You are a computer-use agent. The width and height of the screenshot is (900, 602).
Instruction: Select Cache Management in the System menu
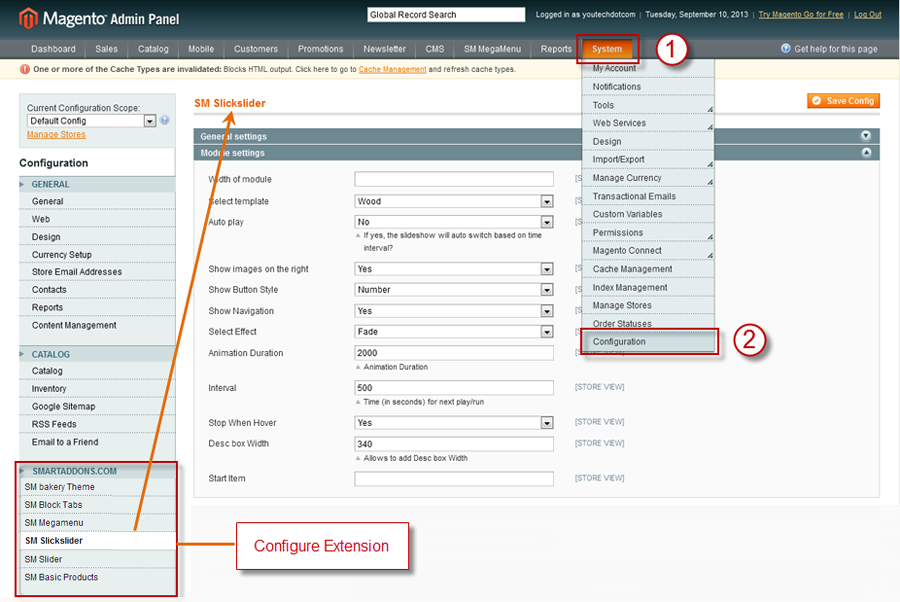(649, 269)
